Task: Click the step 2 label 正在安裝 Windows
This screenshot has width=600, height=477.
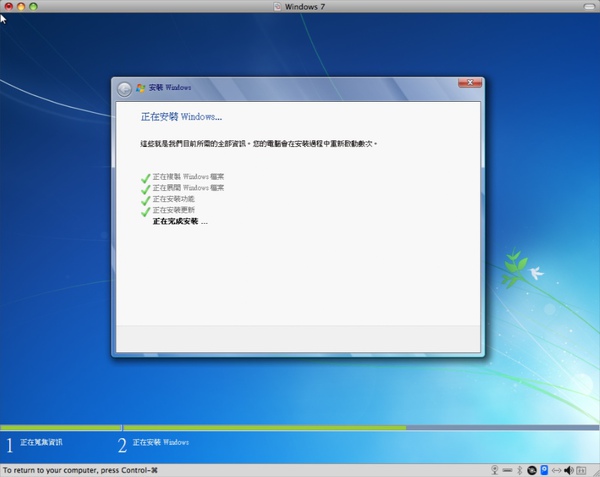Action: pos(161,442)
